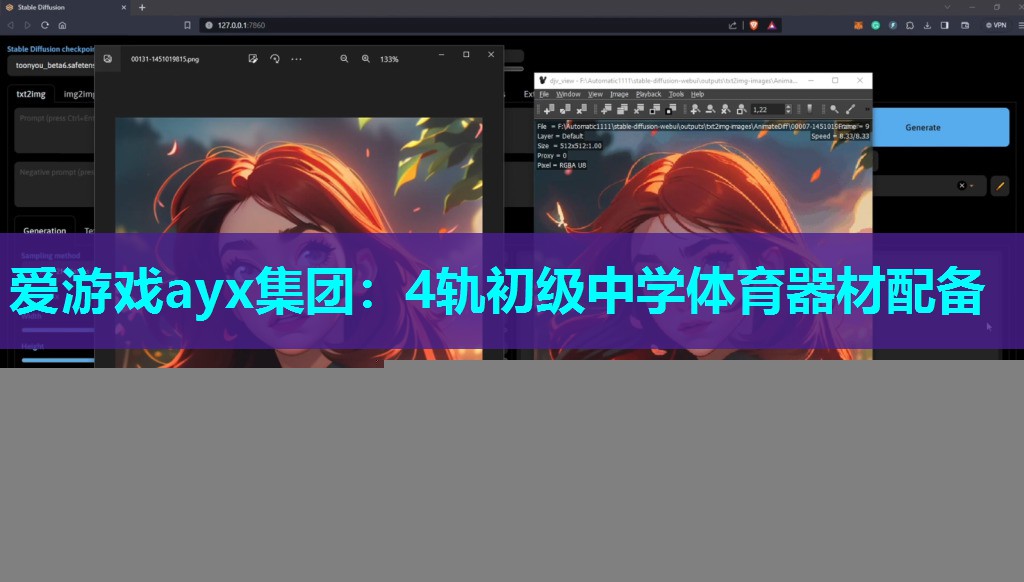Image resolution: width=1024 pixels, height=582 pixels.
Task: Close the Stable Diffusion browser tab
Action: click(123, 7)
